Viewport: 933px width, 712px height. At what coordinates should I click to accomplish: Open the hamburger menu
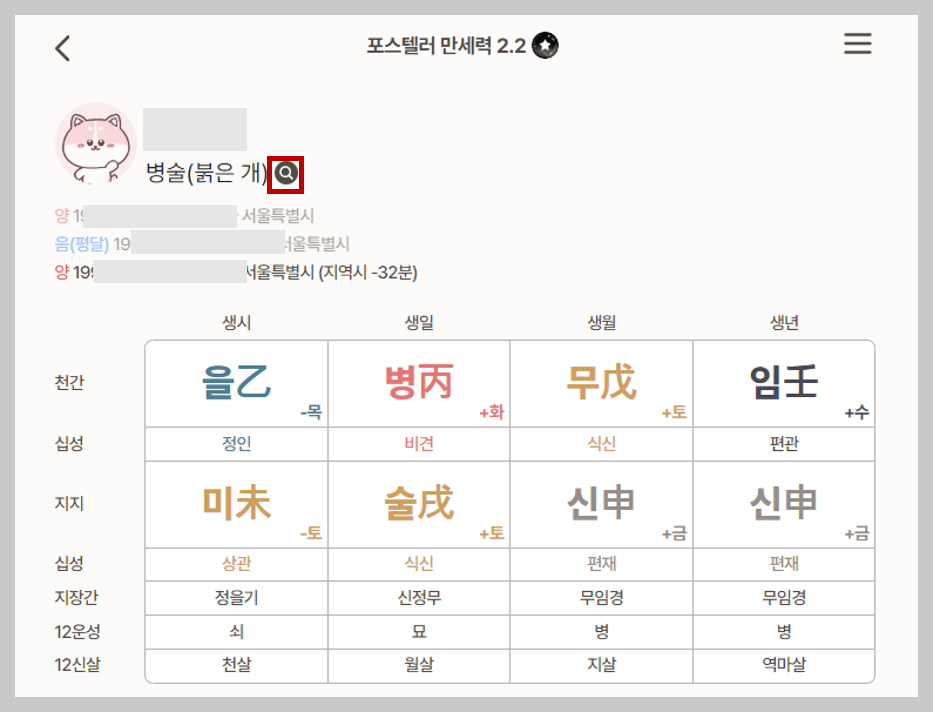(x=857, y=44)
